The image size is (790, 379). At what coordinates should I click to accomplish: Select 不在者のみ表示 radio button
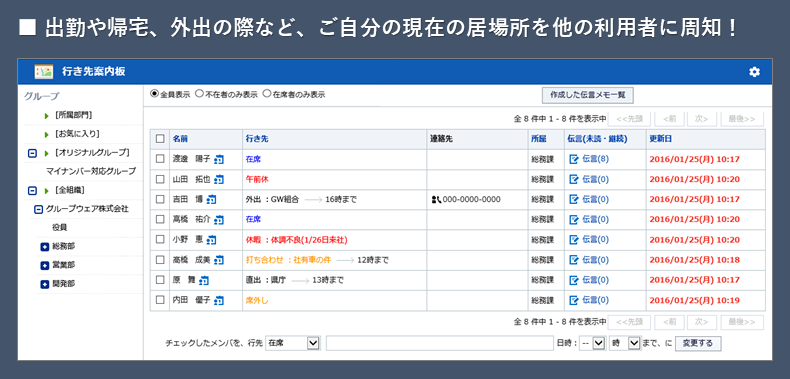[x=199, y=94]
